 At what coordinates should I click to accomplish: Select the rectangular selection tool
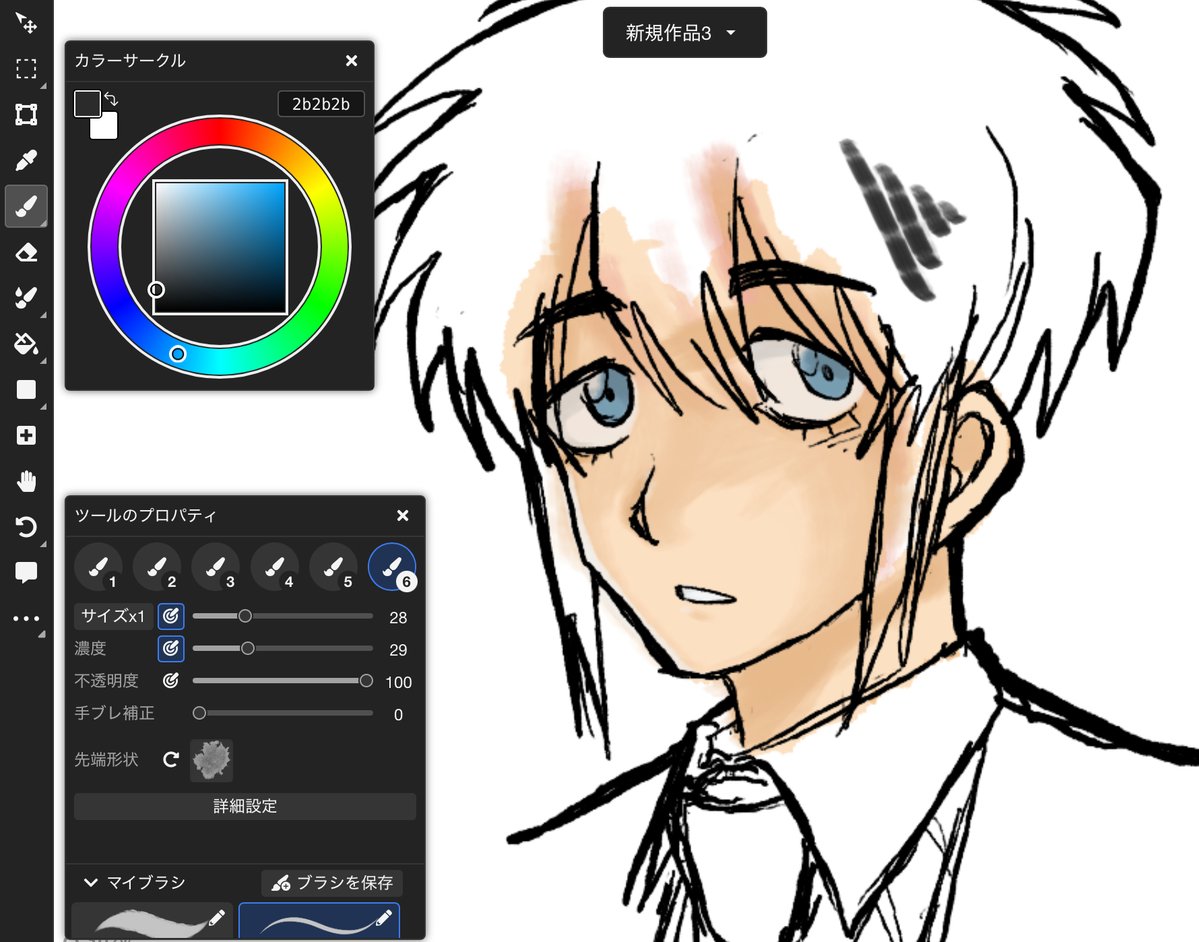click(26, 69)
